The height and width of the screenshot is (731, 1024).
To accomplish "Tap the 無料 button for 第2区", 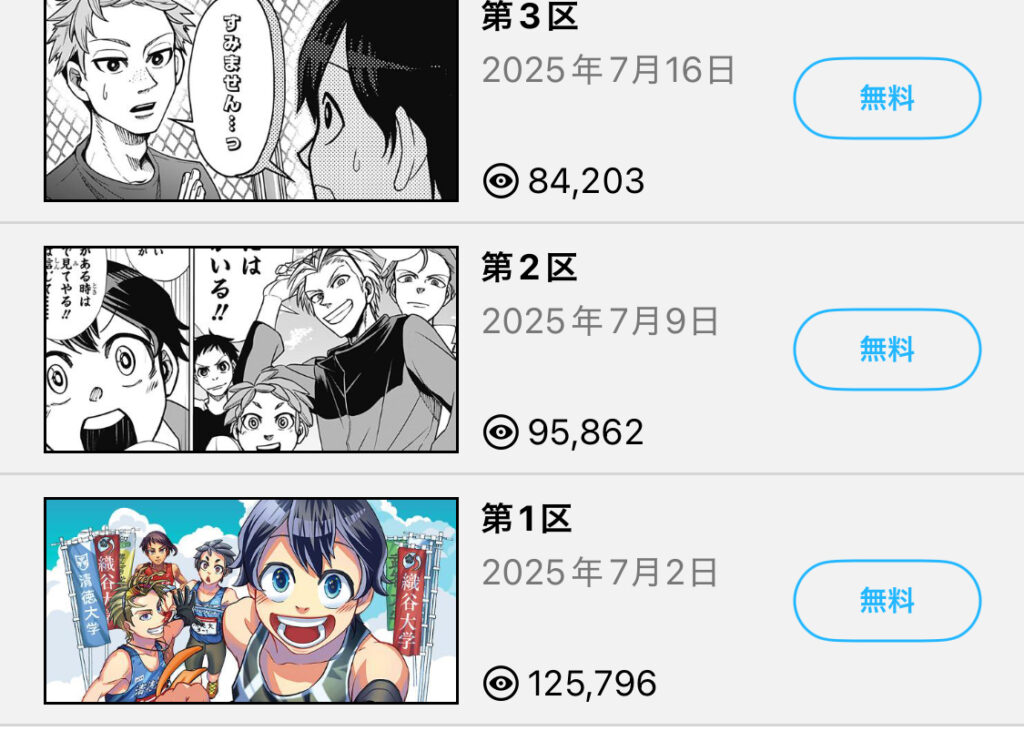I will point(887,349).
